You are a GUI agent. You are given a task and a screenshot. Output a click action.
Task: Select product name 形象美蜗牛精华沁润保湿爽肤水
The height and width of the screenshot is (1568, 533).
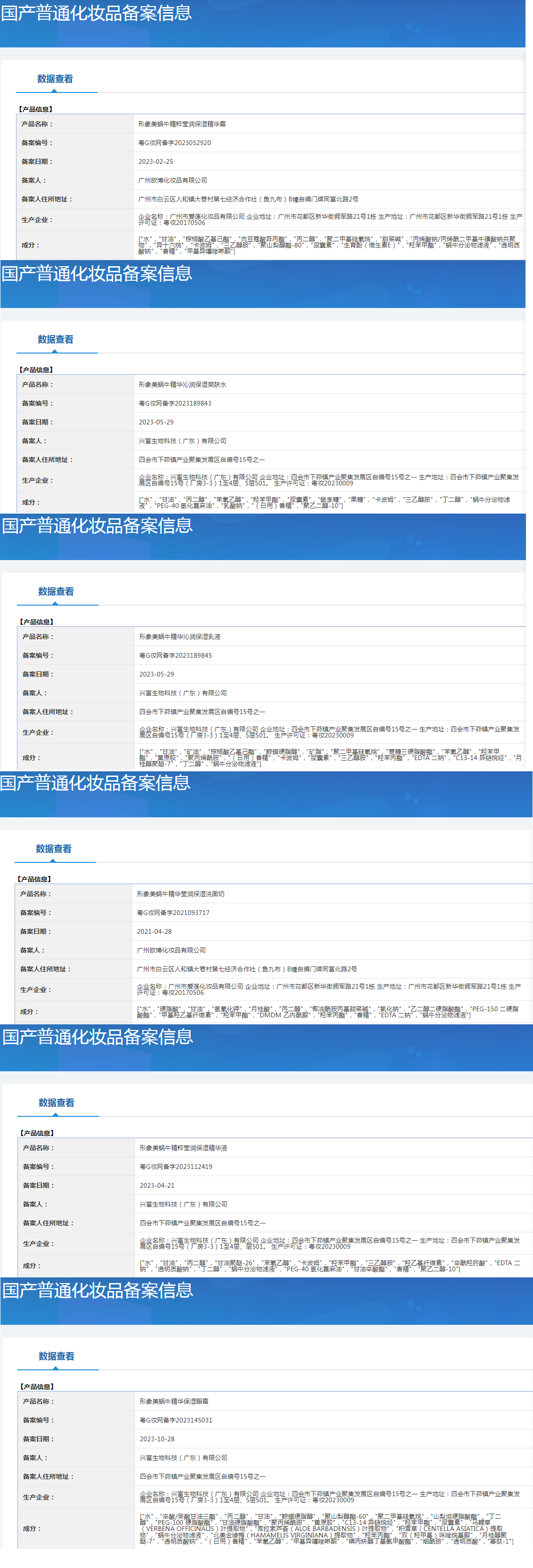point(183,384)
